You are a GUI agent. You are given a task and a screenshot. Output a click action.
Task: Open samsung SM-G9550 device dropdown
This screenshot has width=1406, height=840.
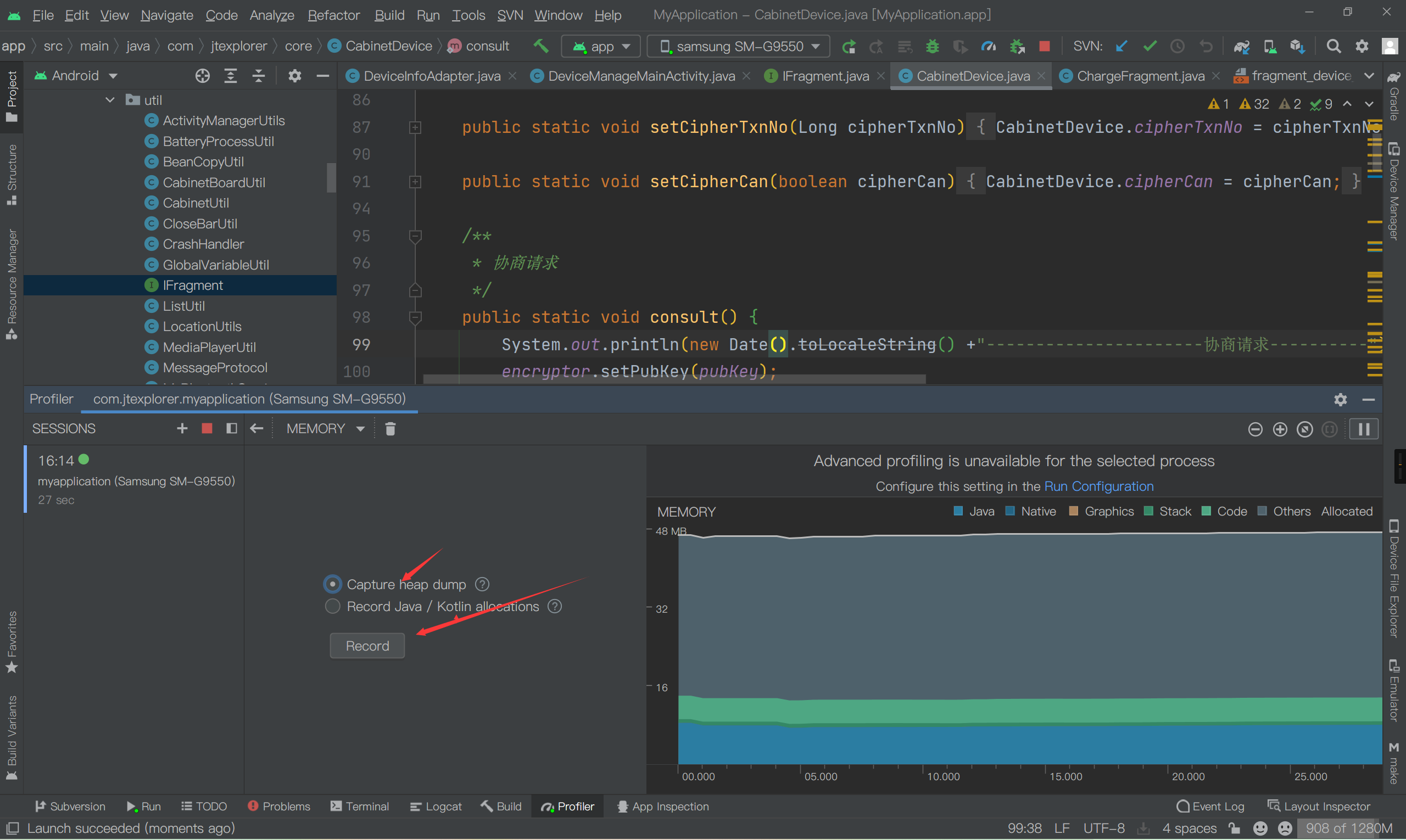pos(738,47)
